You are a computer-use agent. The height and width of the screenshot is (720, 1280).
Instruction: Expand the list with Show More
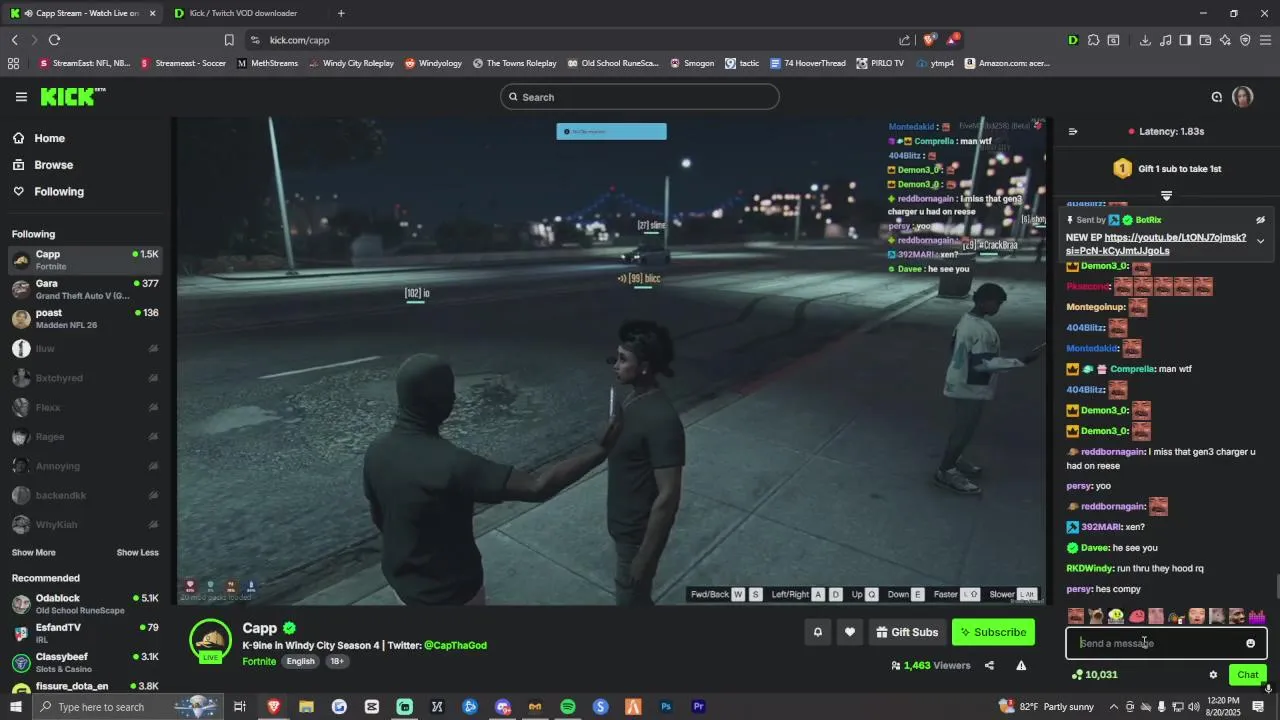click(x=33, y=552)
